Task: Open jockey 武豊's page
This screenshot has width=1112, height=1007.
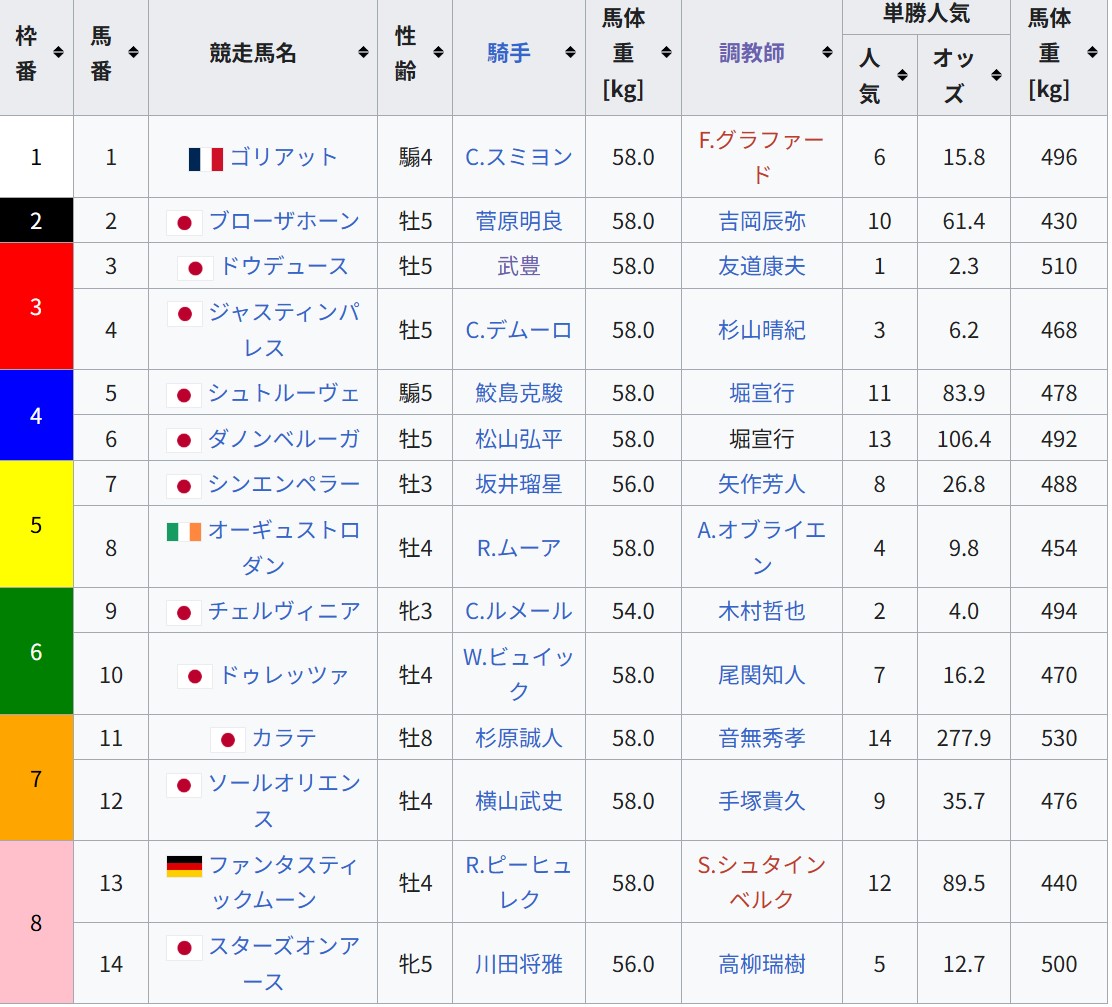Action: click(518, 267)
